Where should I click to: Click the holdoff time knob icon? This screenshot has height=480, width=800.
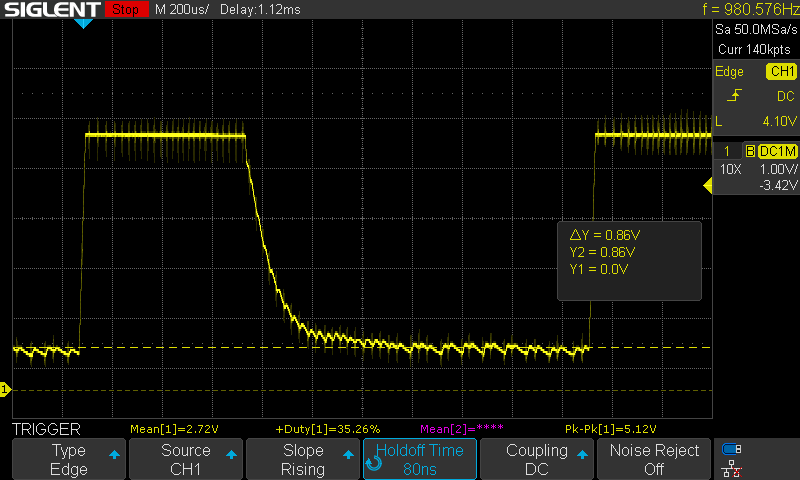(375, 462)
